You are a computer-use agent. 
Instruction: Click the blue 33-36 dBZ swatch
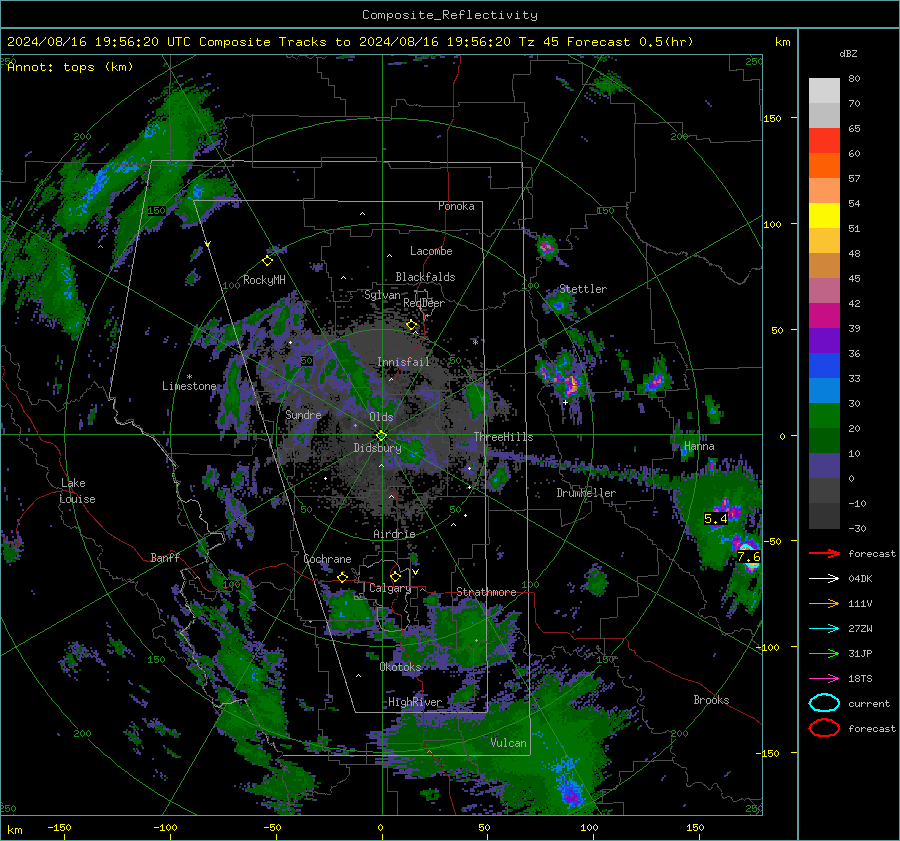[824, 366]
